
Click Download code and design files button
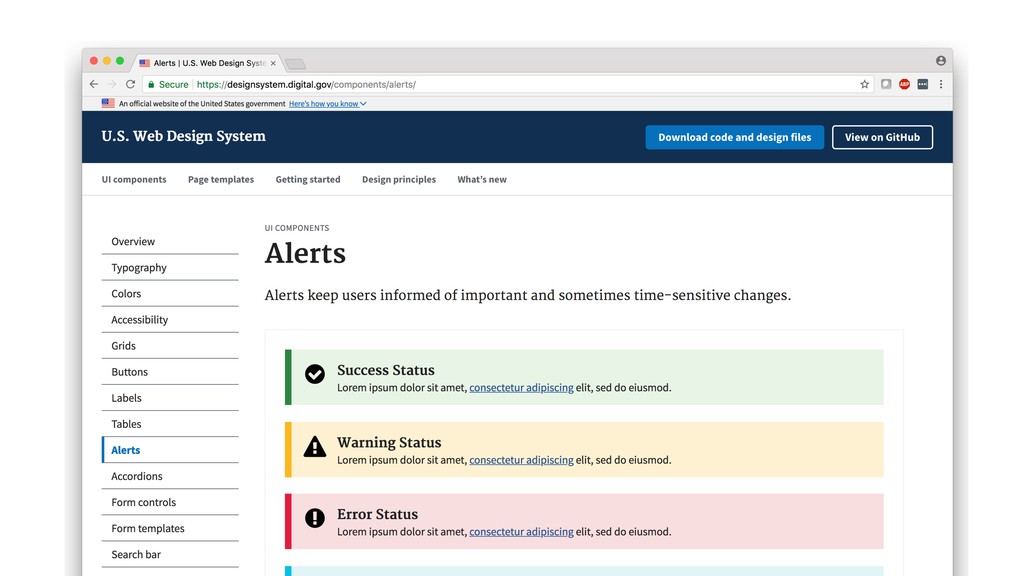[735, 137]
